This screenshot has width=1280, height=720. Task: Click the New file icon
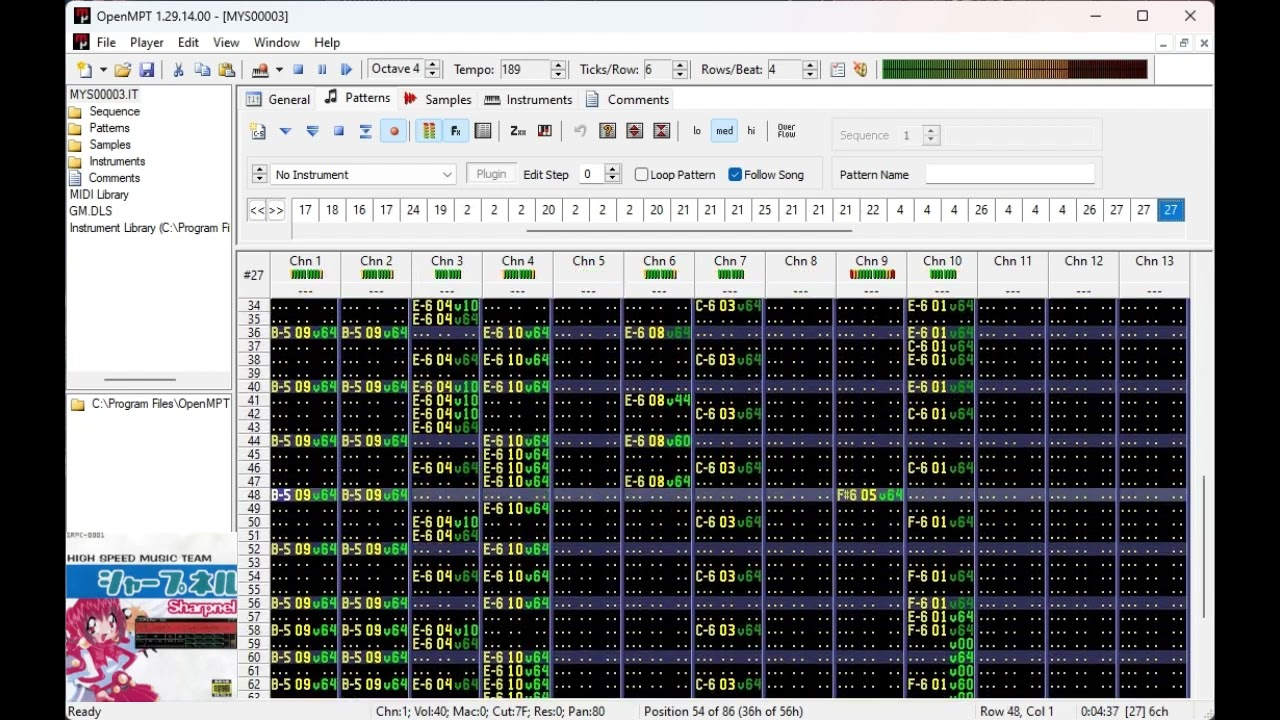click(x=85, y=70)
